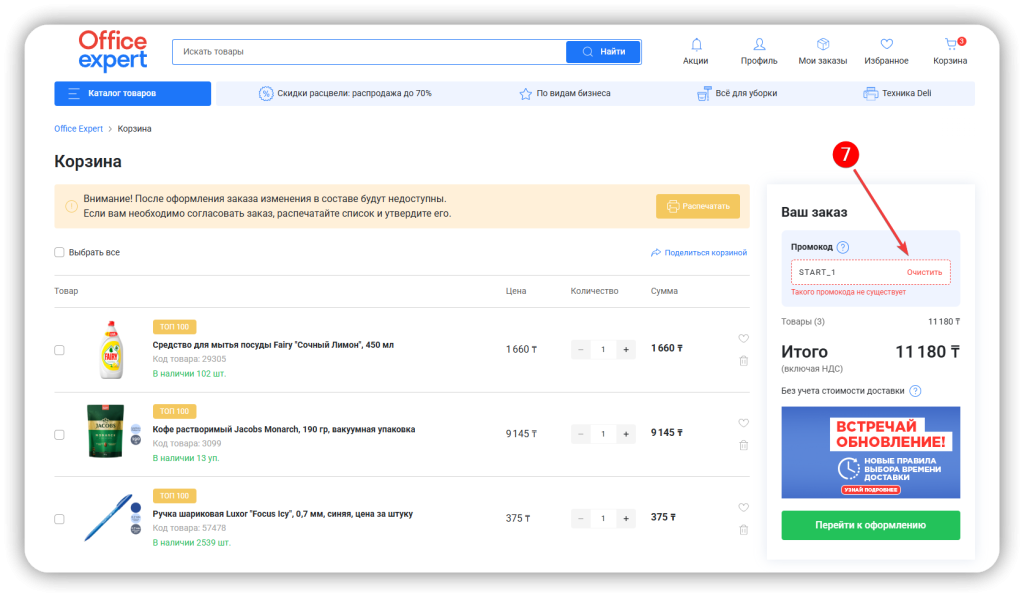
Task: Open the Профиль user icon
Action: (759, 45)
